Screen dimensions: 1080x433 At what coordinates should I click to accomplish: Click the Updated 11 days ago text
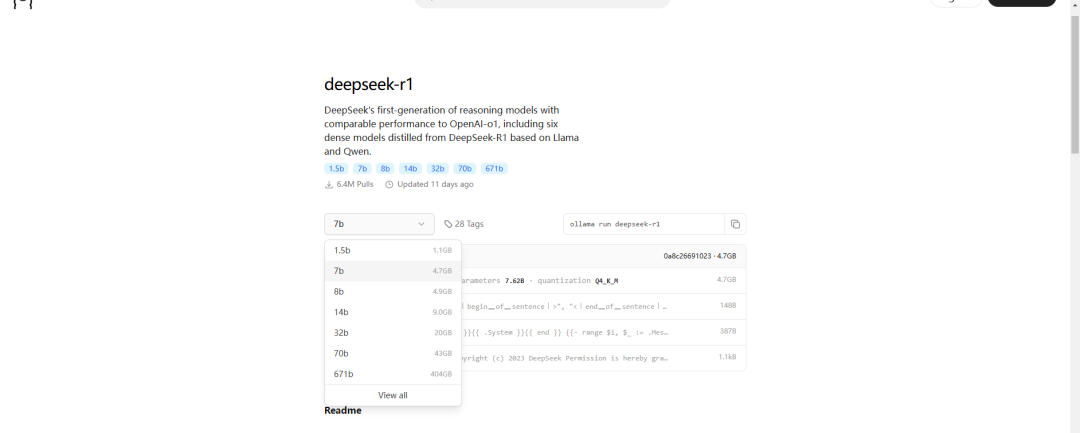(435, 184)
